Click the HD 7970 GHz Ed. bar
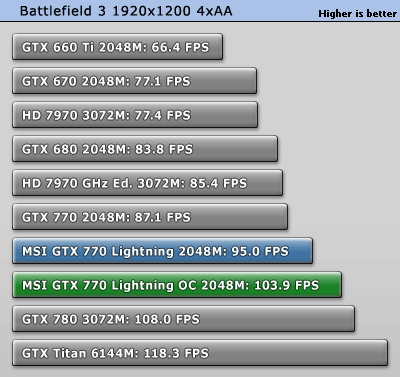This screenshot has width=400, height=377. pos(148,183)
